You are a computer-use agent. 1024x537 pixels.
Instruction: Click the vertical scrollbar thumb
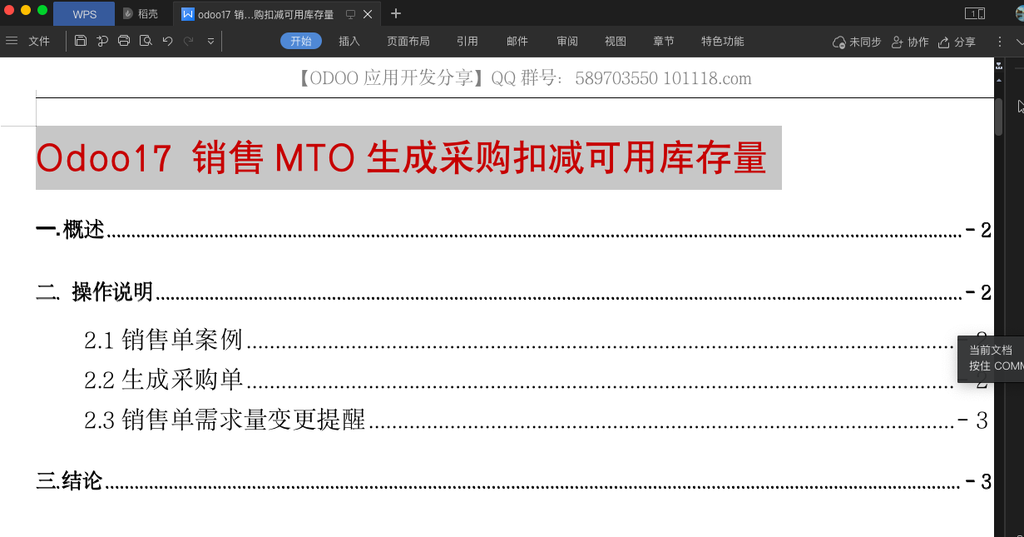pyautogui.click(x=999, y=116)
